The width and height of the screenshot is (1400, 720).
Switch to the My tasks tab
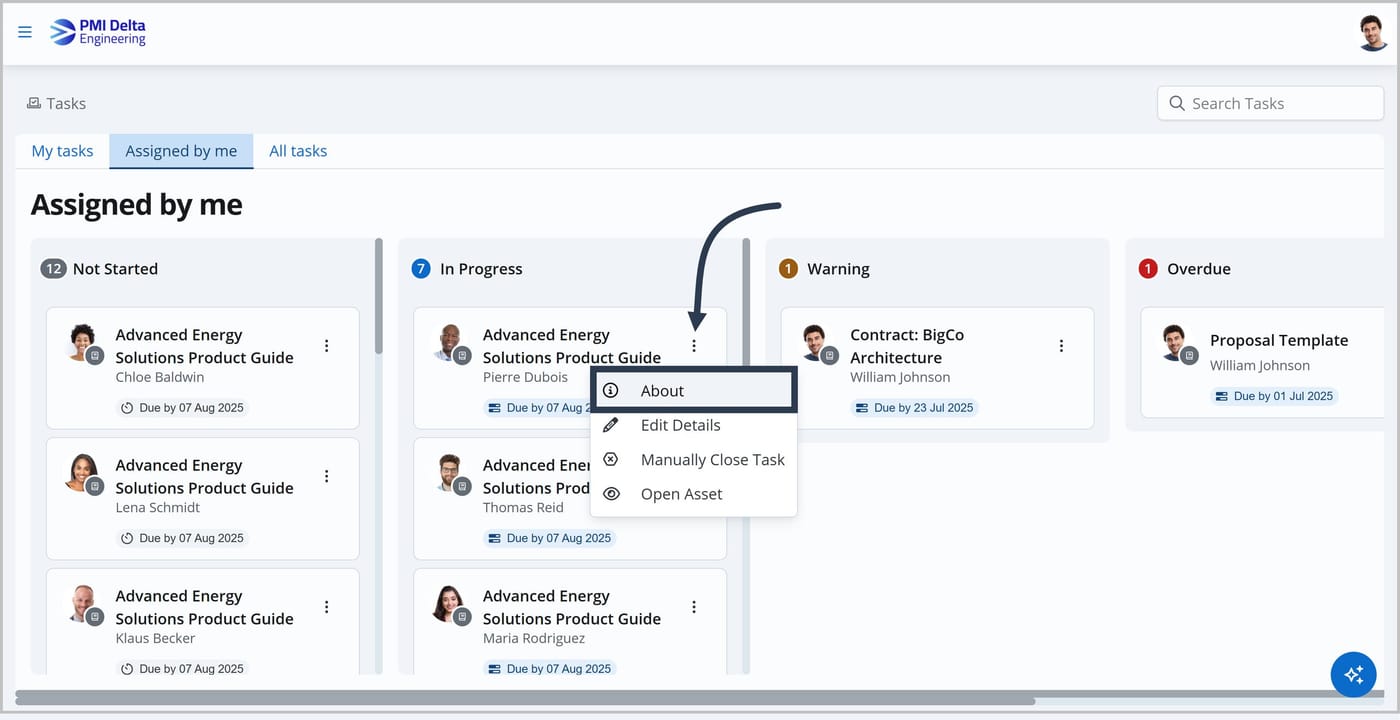tap(62, 151)
